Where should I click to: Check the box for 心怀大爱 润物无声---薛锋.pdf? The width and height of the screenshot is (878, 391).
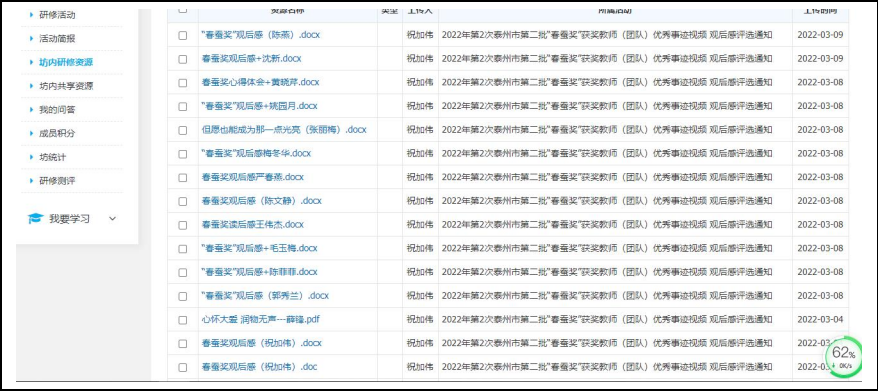pyautogui.click(x=183, y=320)
